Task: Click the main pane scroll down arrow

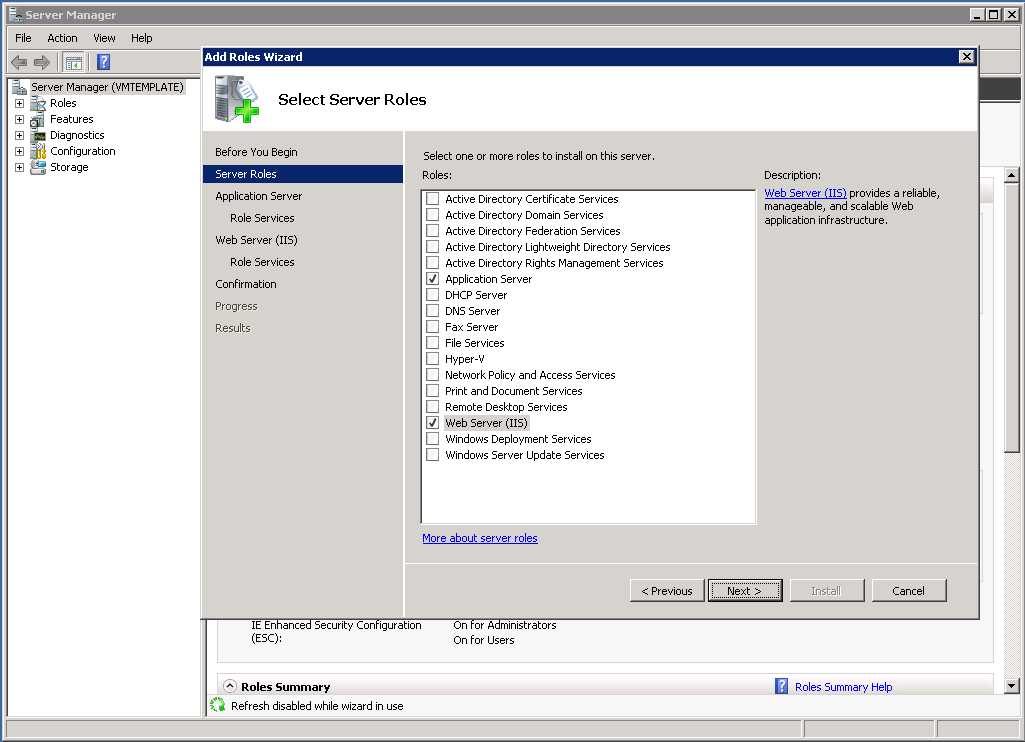Action: pos(1011,686)
